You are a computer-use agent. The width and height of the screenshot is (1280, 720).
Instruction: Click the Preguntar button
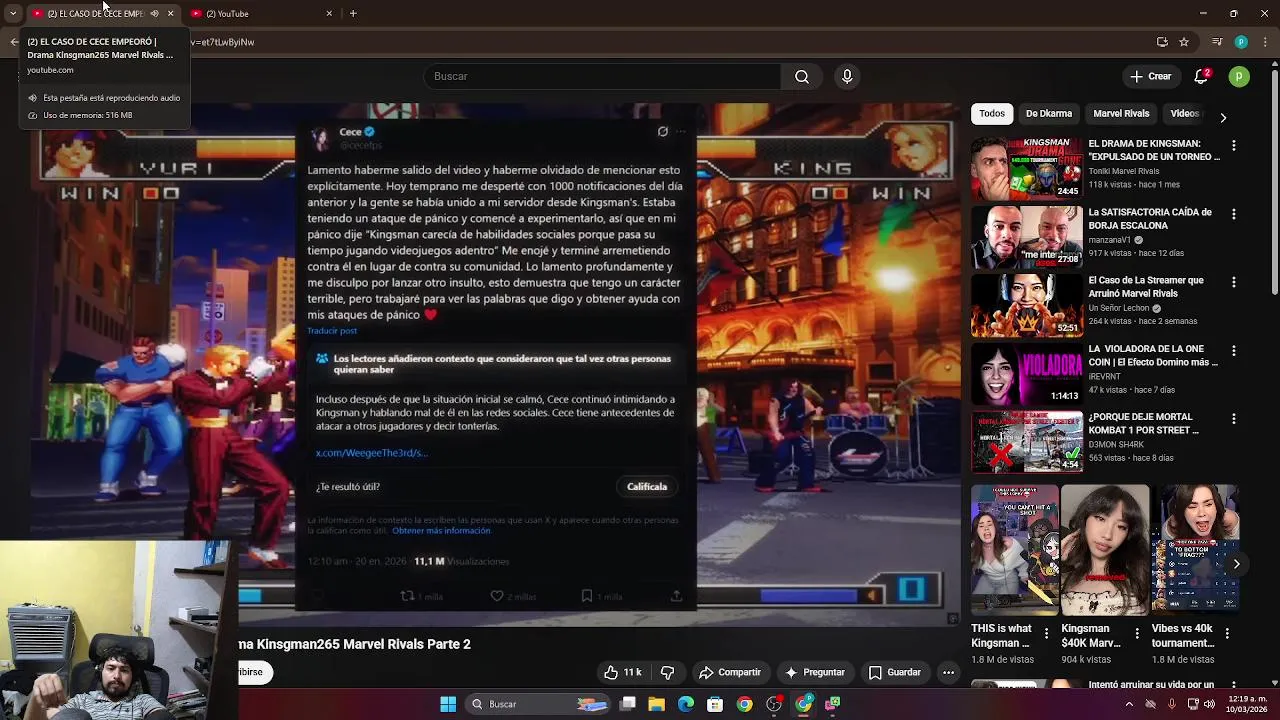coord(815,672)
